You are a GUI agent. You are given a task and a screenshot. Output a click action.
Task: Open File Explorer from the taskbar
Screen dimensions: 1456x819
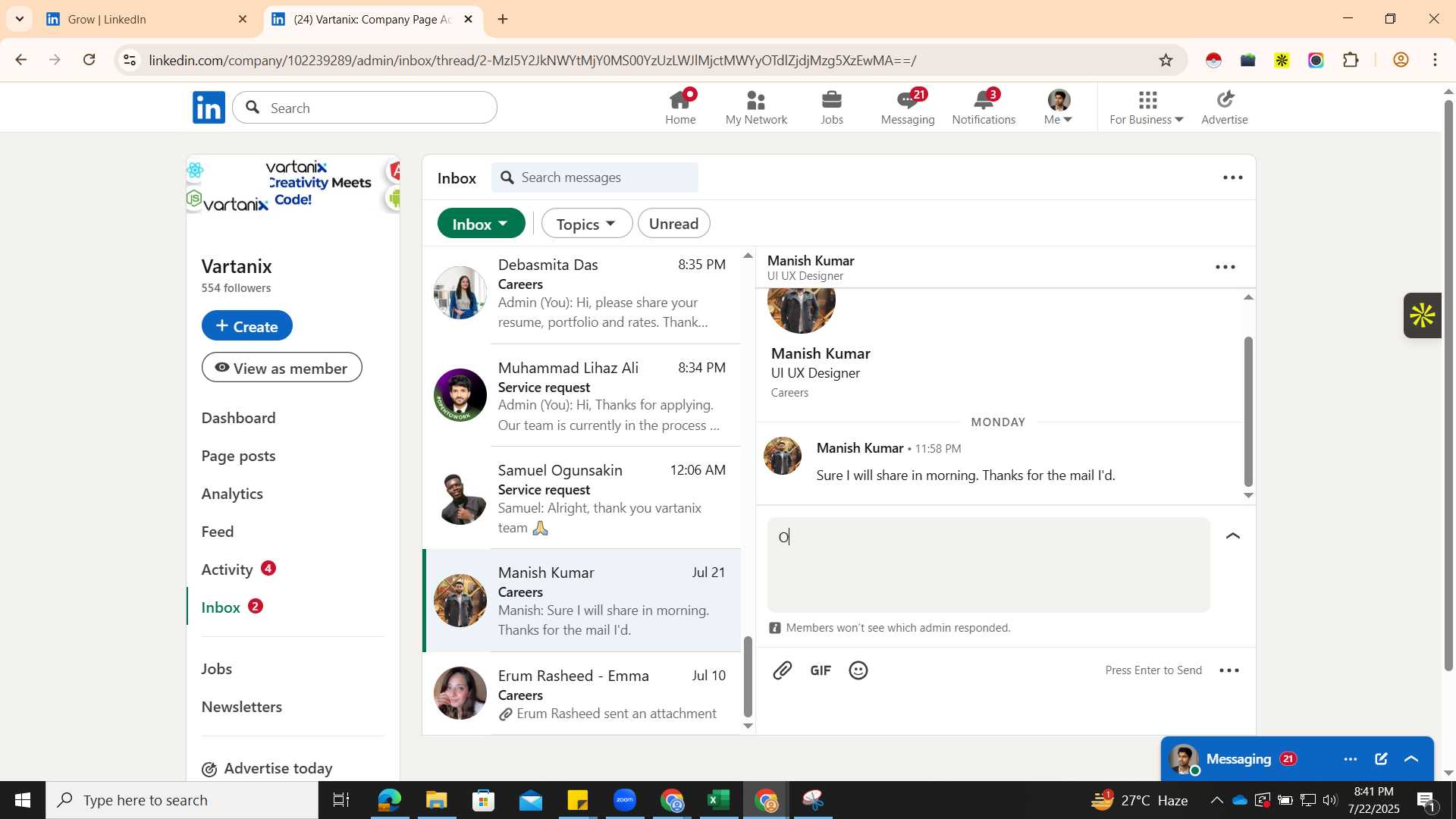coord(437,800)
